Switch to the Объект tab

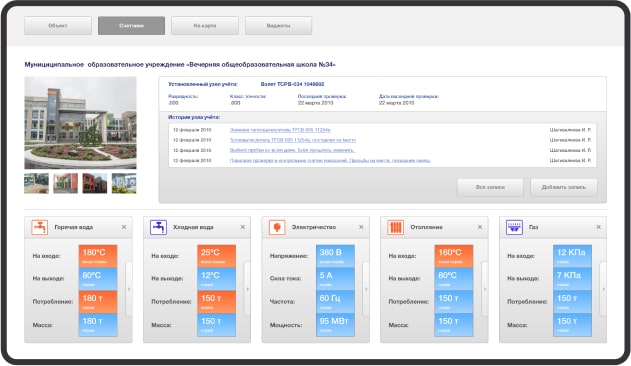coord(58,25)
